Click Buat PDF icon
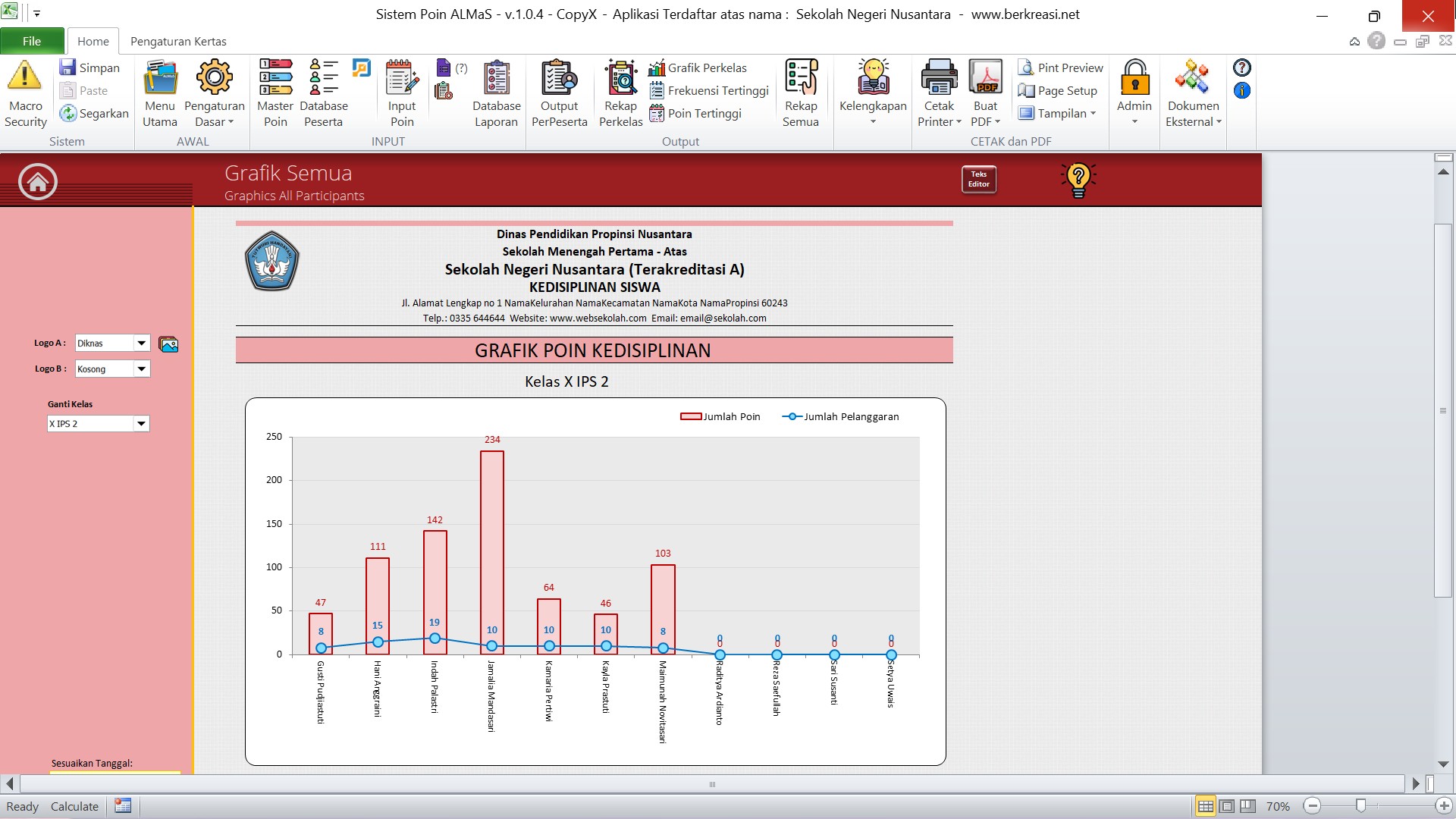 click(x=985, y=77)
